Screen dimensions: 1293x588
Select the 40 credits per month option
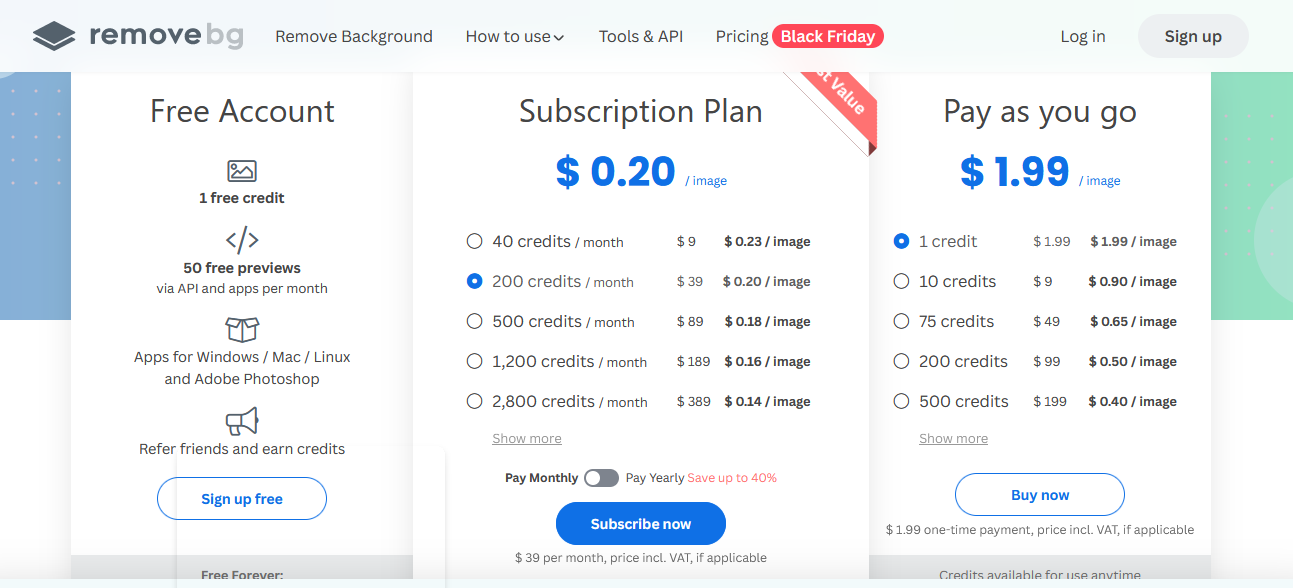(x=475, y=241)
